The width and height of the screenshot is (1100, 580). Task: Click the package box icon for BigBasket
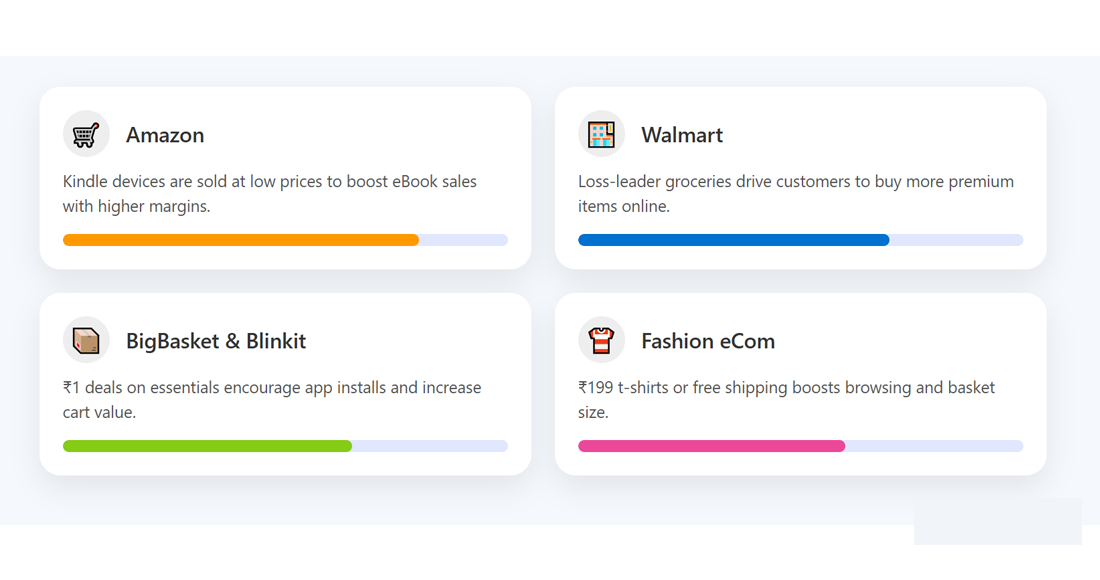[x=86, y=340]
